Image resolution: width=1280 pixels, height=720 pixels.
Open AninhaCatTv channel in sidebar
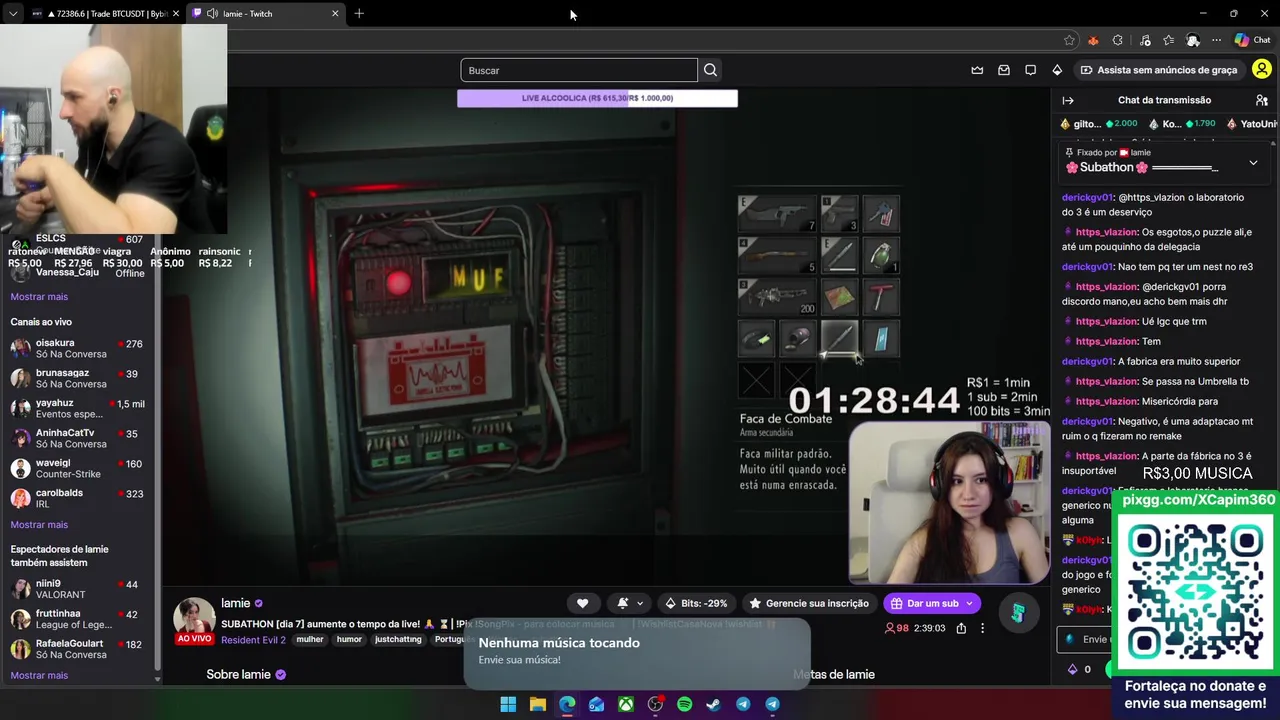pos(78,439)
